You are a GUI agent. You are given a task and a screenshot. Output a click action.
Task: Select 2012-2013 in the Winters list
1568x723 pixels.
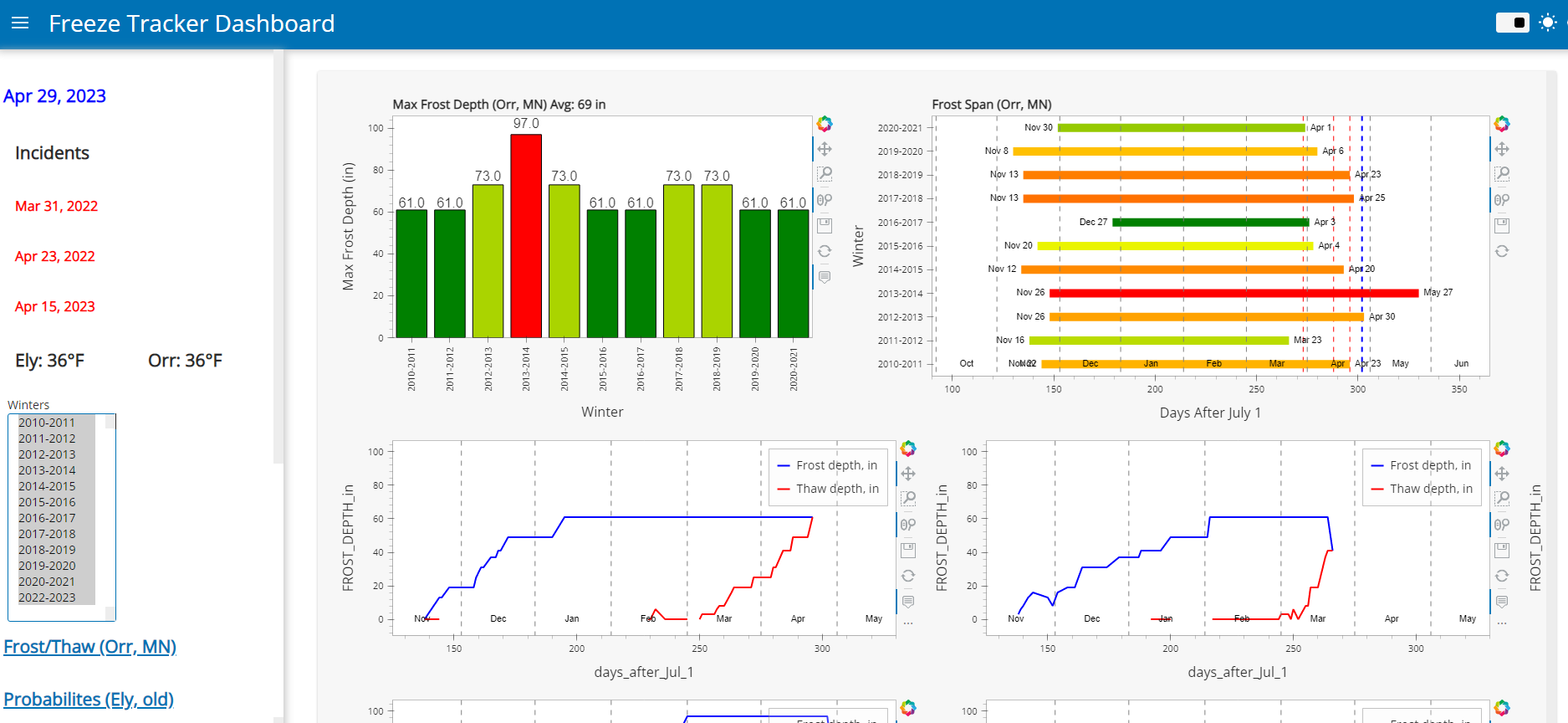(x=57, y=454)
